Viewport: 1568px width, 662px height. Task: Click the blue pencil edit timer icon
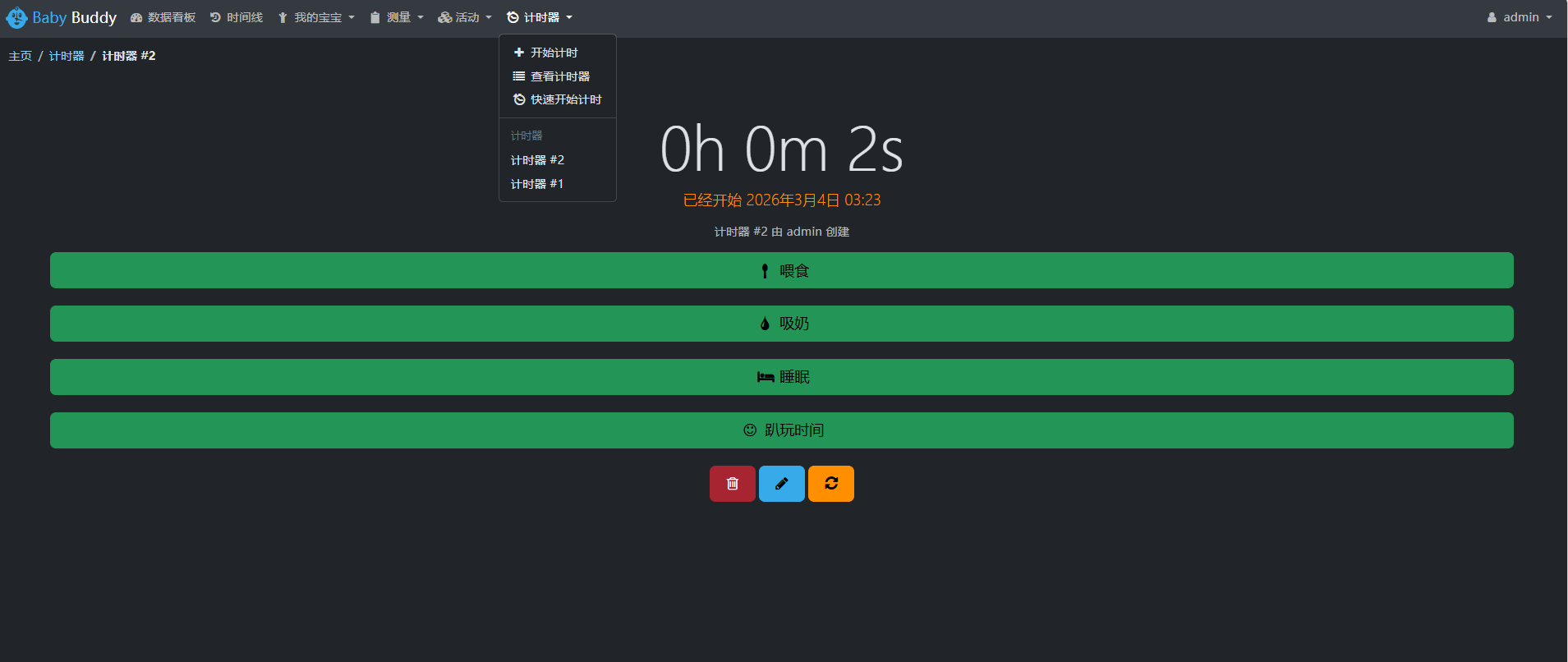point(781,484)
